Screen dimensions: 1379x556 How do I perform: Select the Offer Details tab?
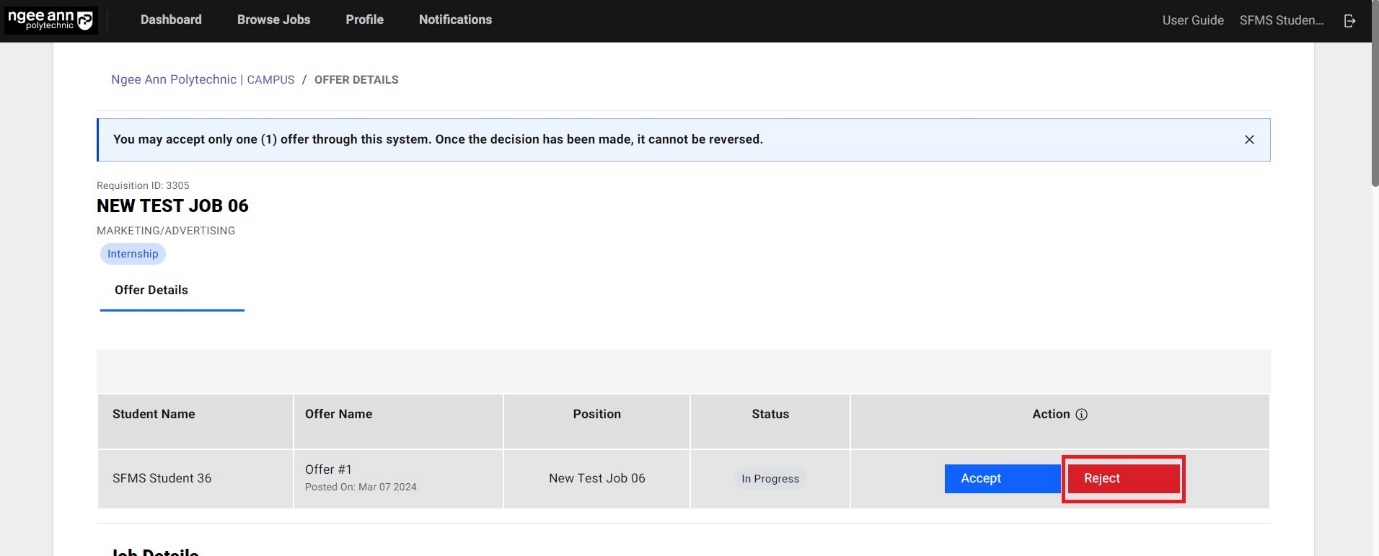tap(151, 290)
